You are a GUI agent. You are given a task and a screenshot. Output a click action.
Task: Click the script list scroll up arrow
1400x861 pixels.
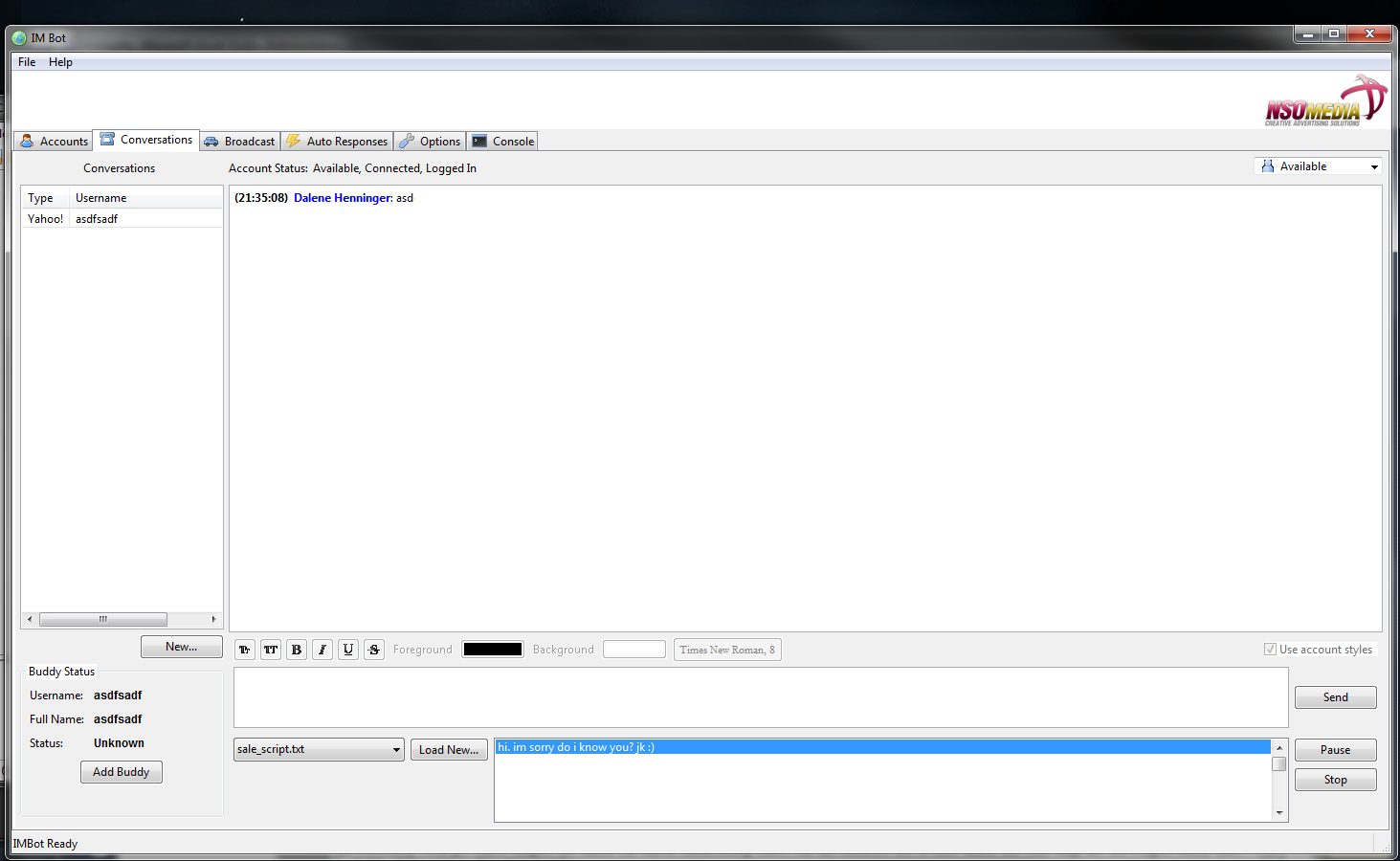coord(1279,747)
